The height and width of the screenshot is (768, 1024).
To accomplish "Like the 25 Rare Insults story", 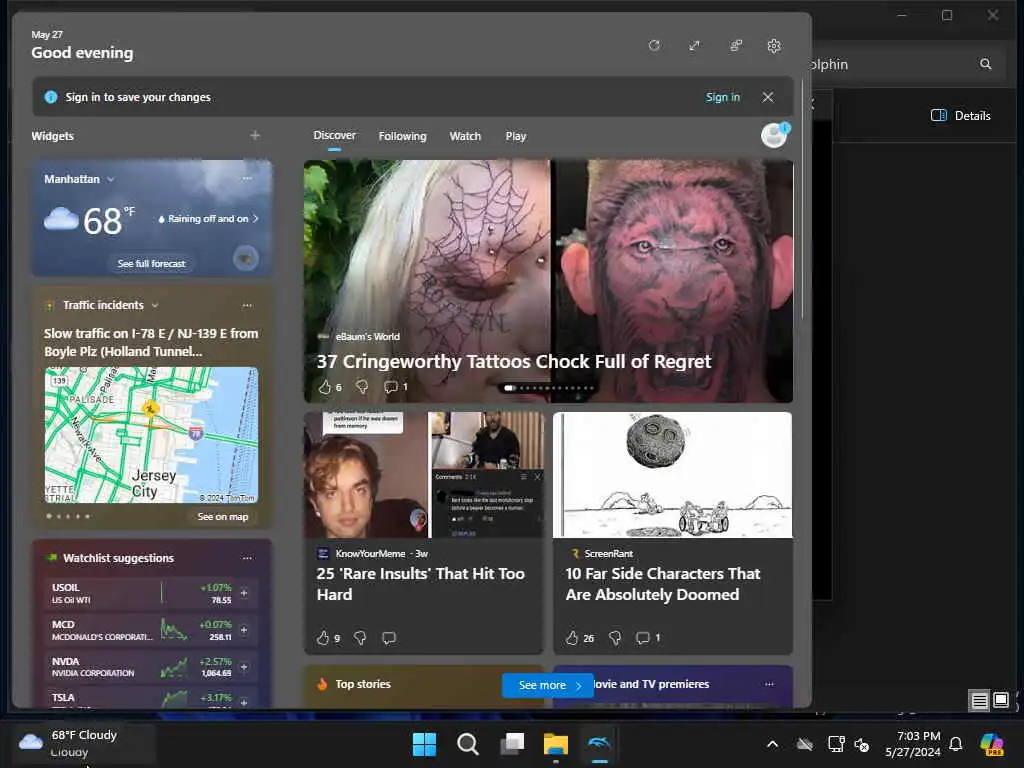I will click(323, 638).
